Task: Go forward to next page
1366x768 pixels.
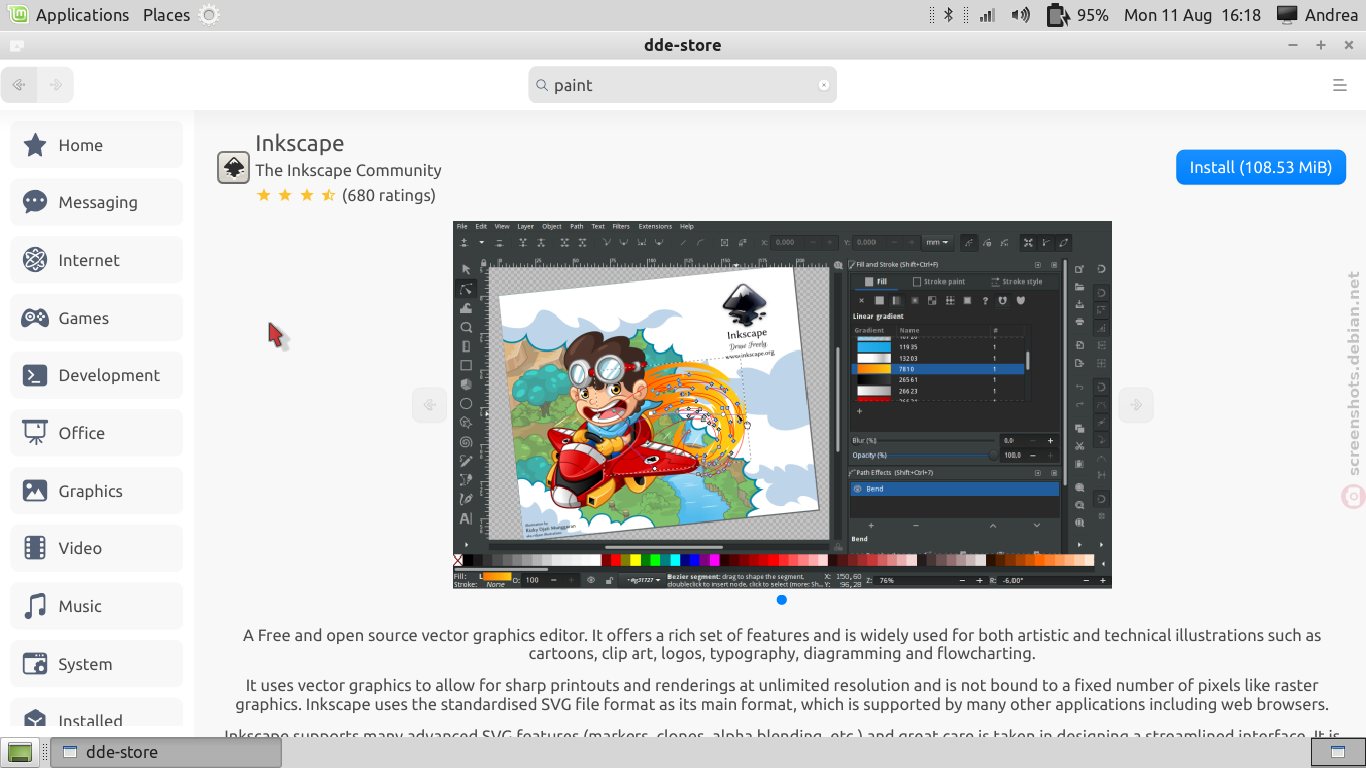Action: coord(55,85)
